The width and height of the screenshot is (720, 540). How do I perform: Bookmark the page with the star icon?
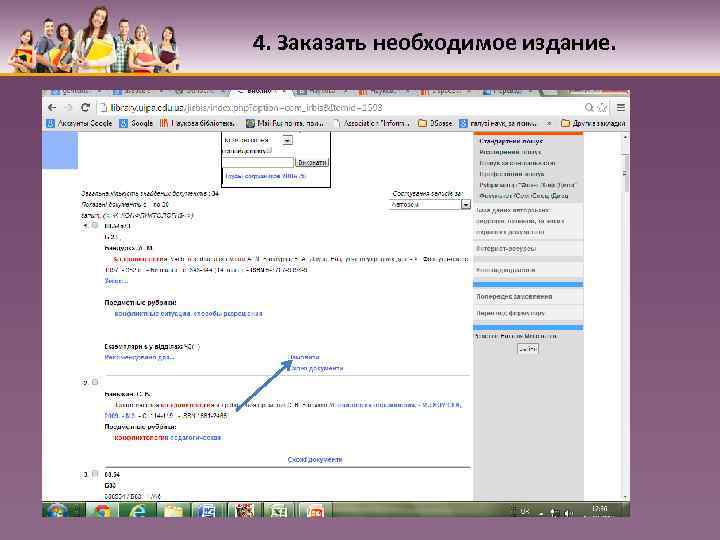602,107
